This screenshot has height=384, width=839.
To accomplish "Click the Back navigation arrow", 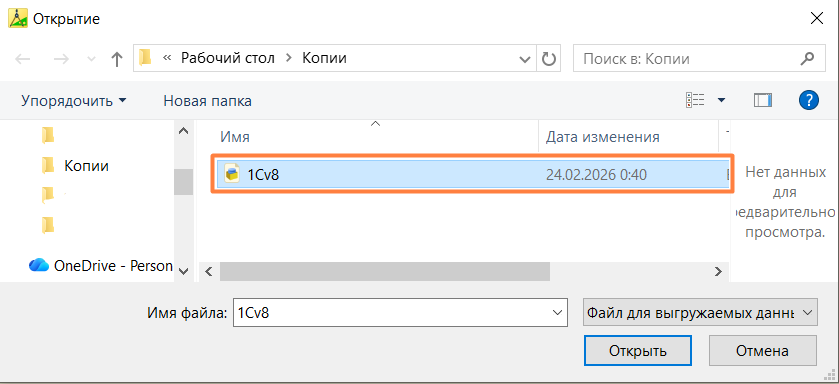I will (x=22, y=59).
